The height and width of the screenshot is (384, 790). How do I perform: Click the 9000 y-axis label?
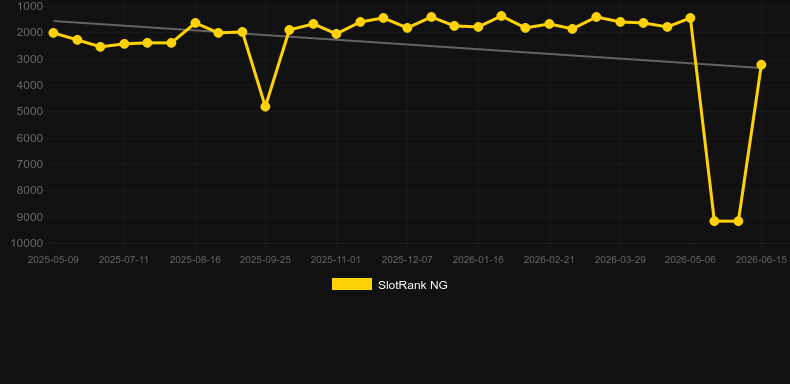click(x=30, y=217)
